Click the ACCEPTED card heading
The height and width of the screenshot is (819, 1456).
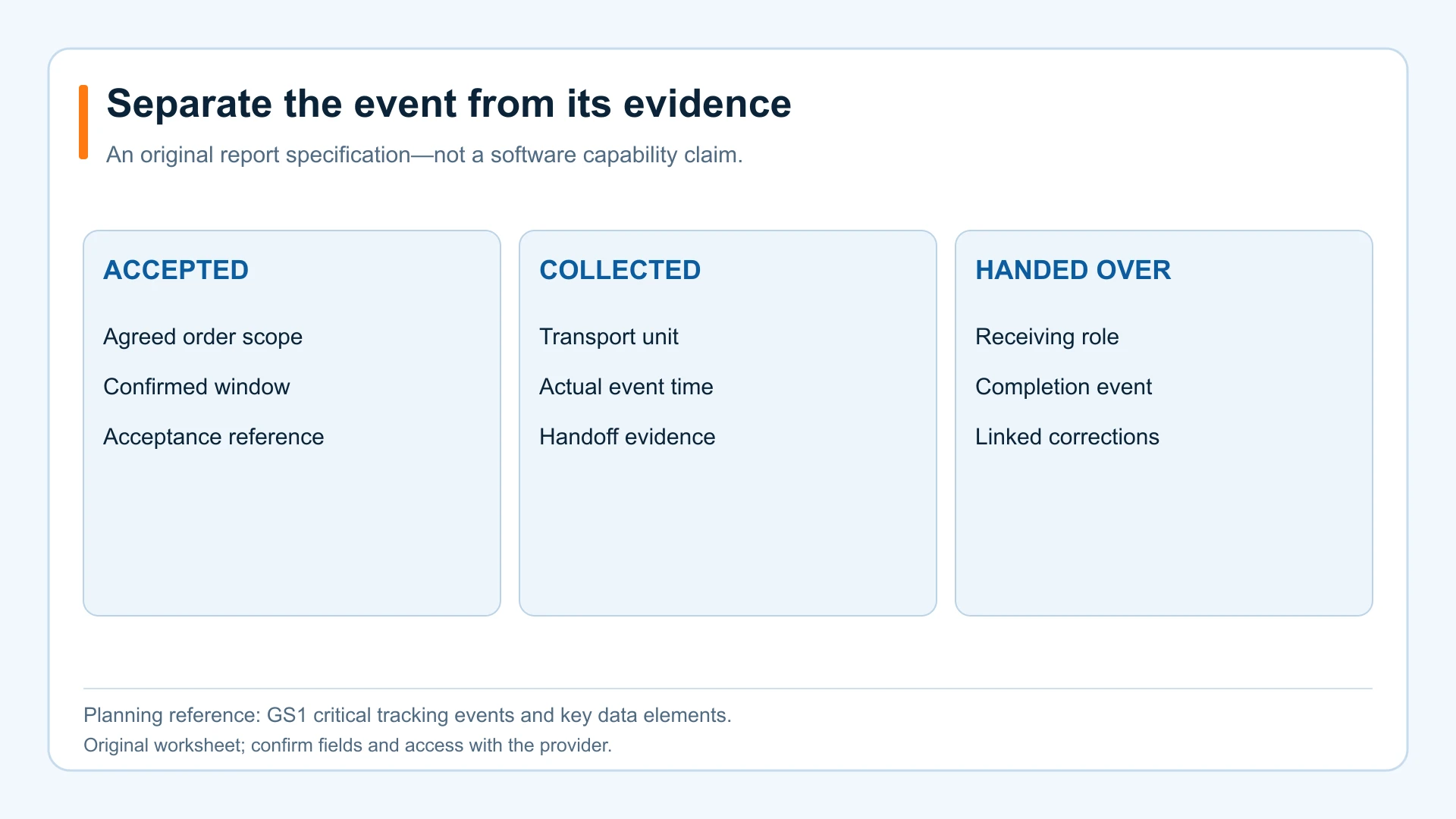(x=176, y=270)
